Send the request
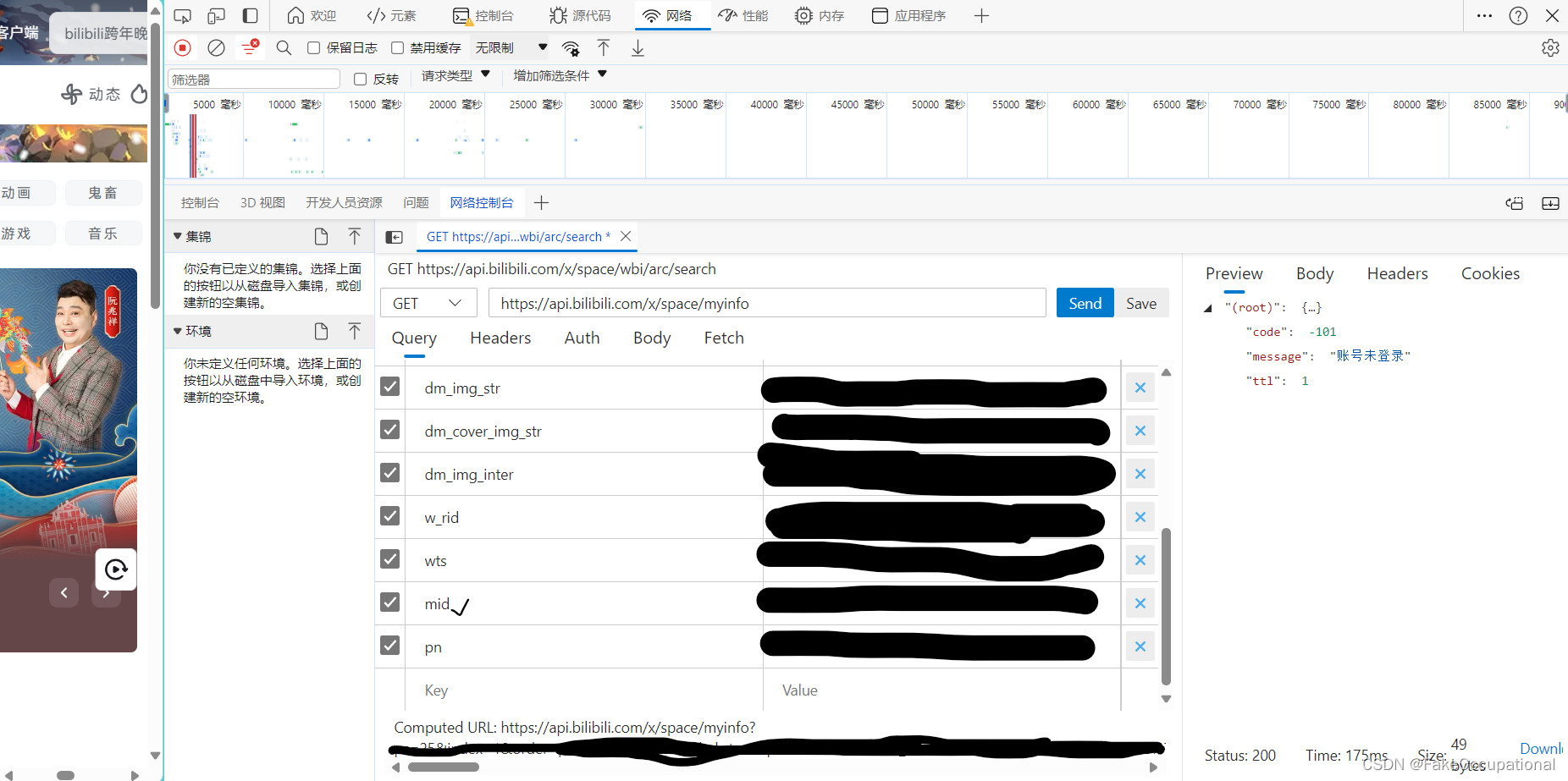The image size is (1568, 781). coord(1085,303)
